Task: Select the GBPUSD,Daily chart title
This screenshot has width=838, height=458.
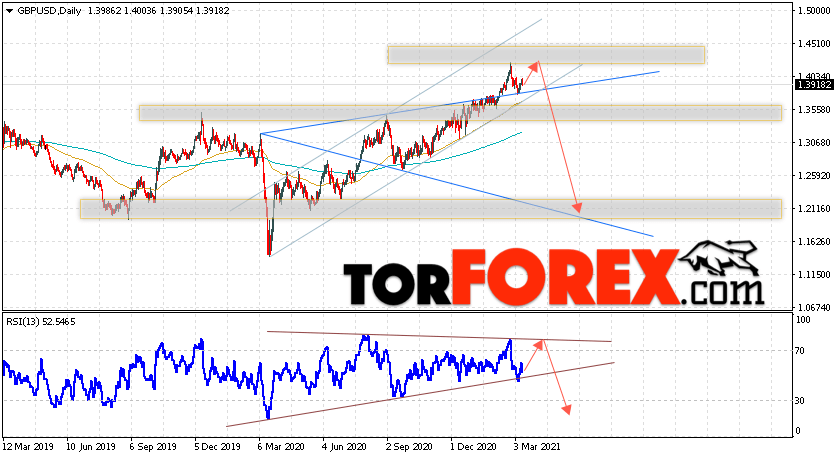Action: pyautogui.click(x=49, y=11)
